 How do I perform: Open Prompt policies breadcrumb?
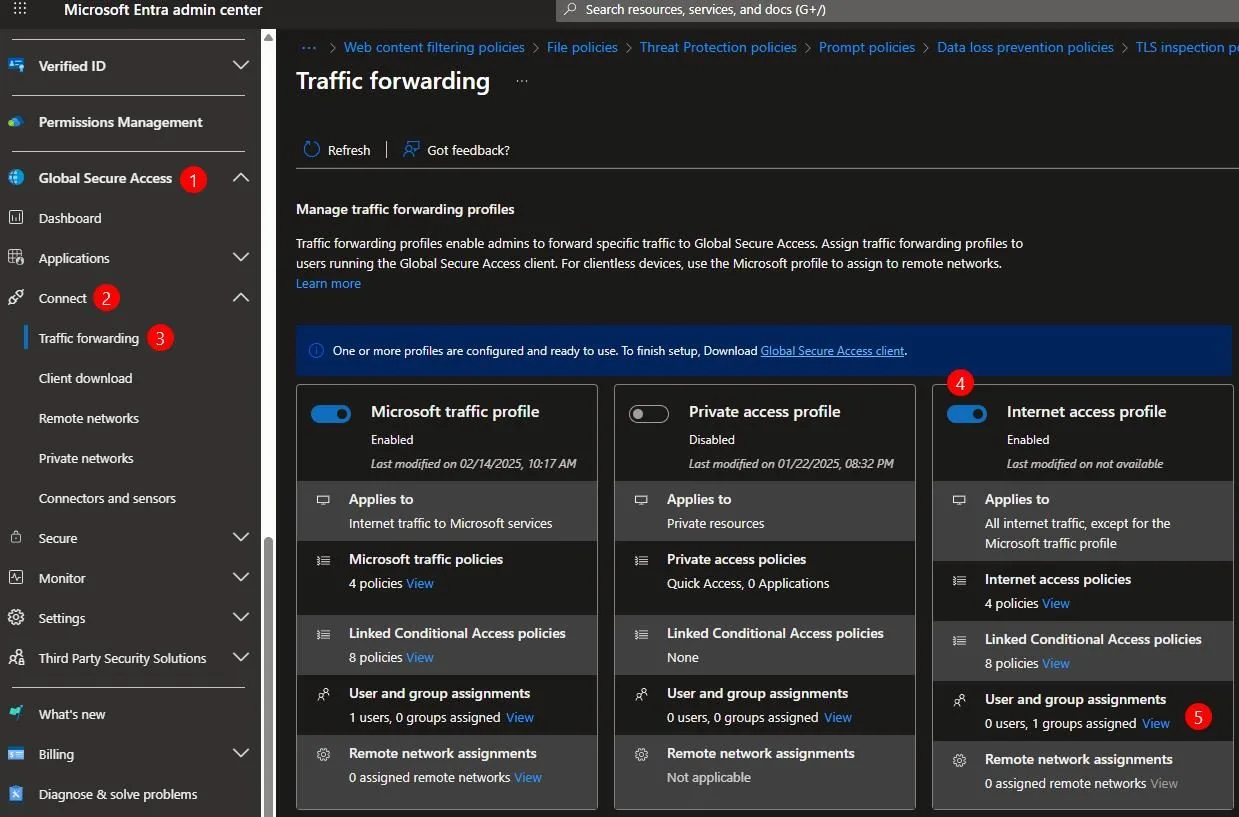[x=867, y=47]
